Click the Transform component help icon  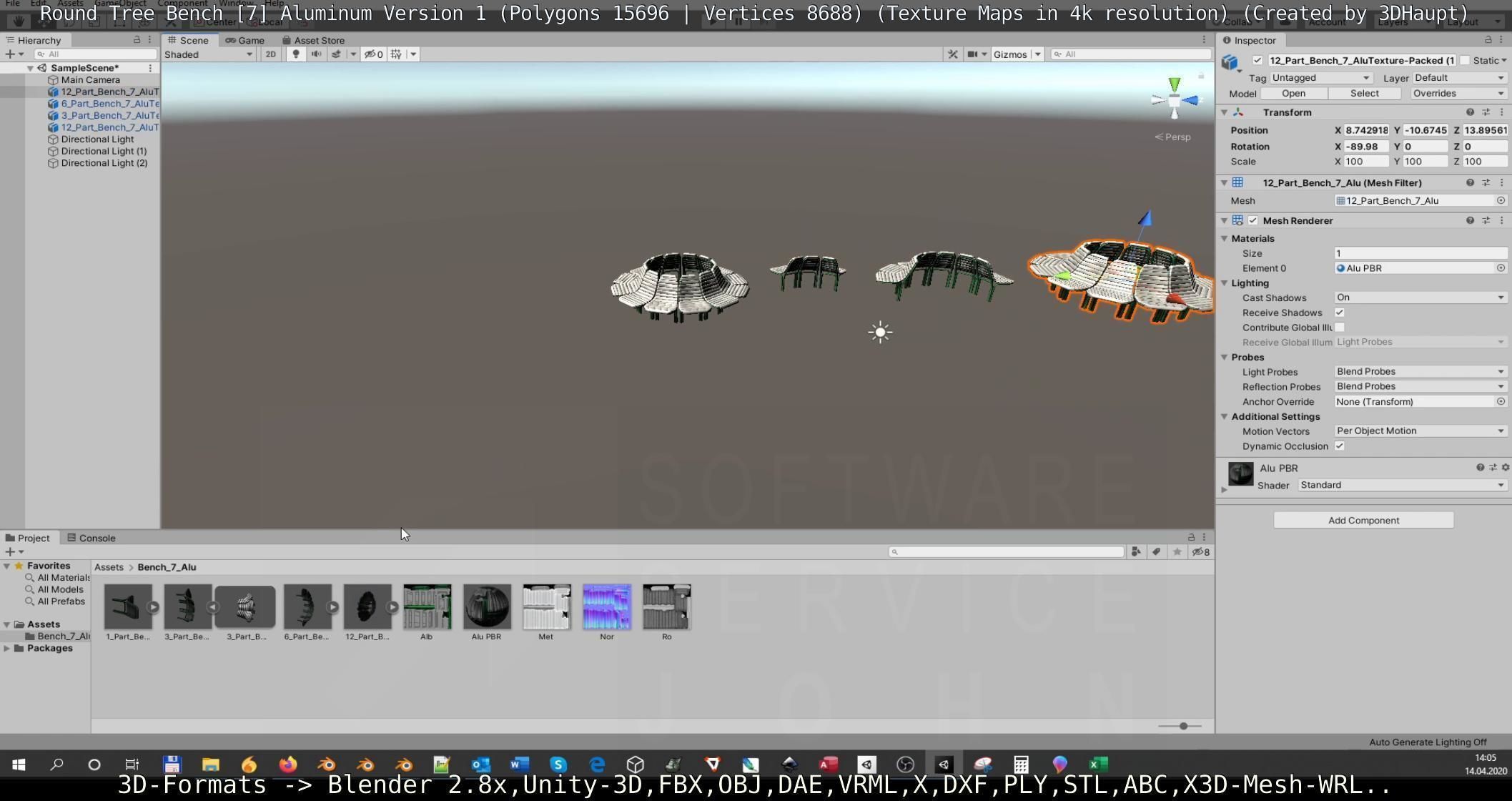1470,112
